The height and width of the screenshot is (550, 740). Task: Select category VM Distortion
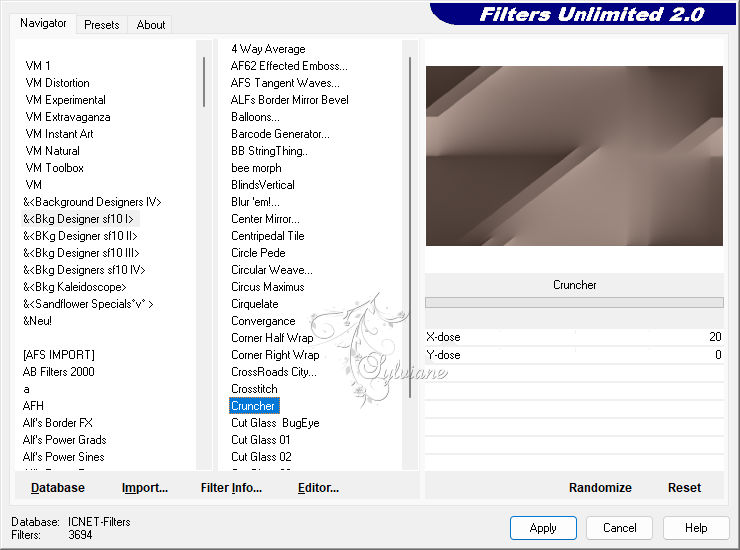58,83
